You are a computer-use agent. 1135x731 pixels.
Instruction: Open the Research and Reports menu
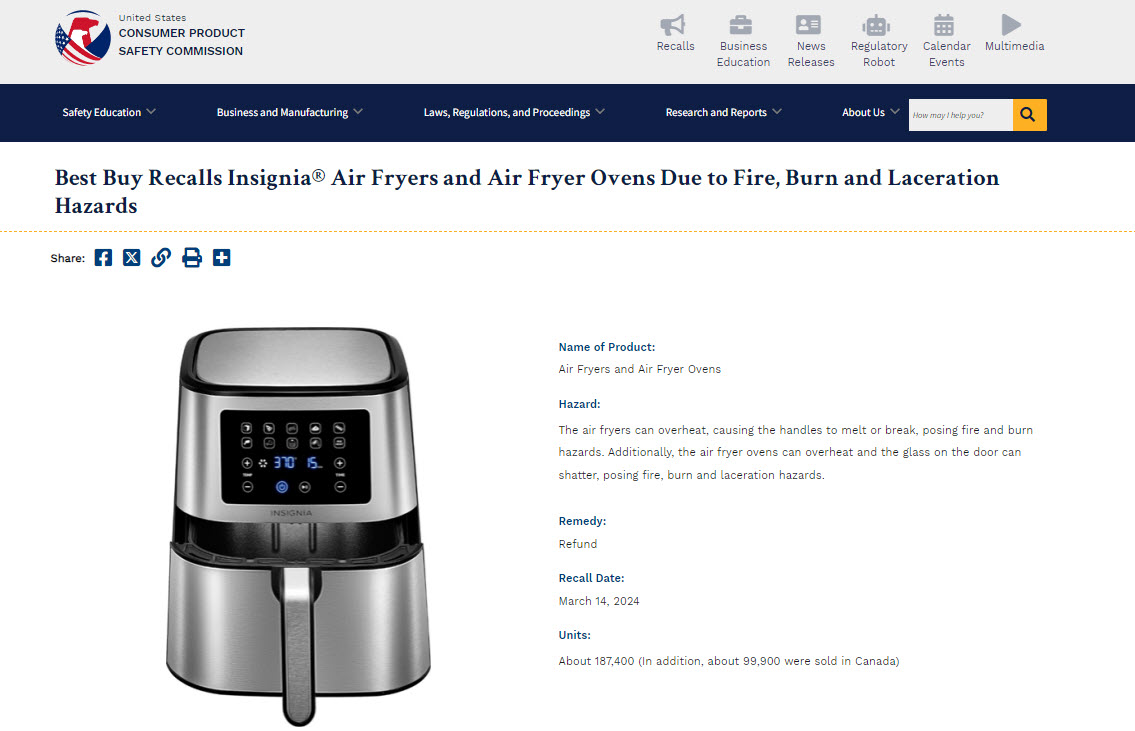(x=724, y=112)
